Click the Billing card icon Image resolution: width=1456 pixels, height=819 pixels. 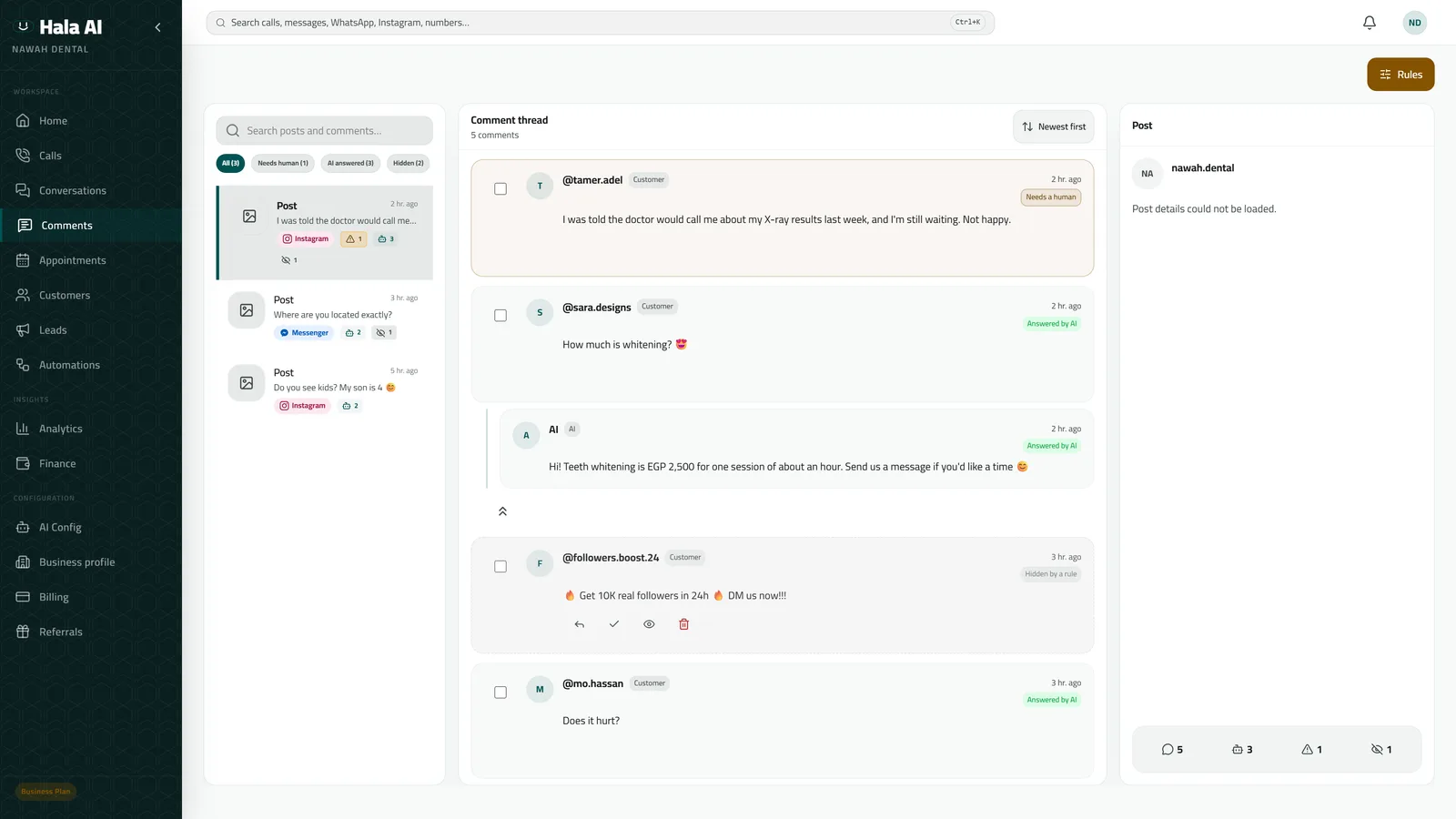coord(23,597)
